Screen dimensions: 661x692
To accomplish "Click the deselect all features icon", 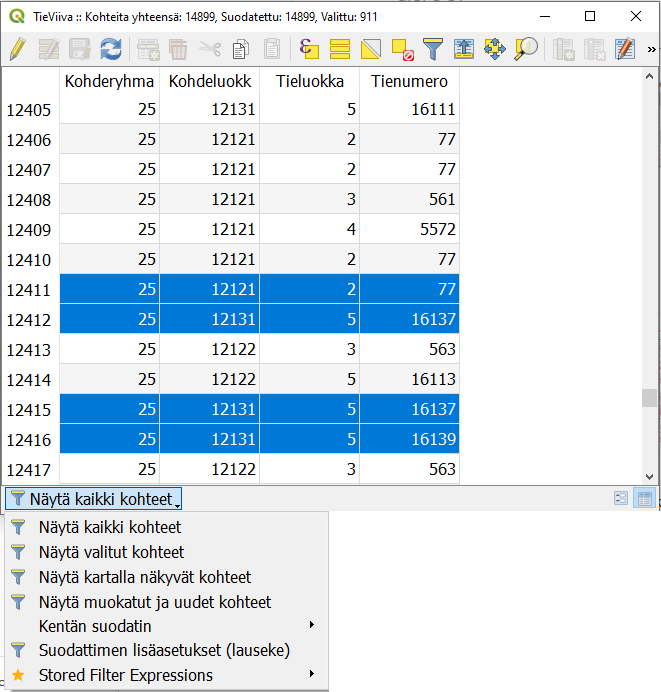I will tap(402, 48).
